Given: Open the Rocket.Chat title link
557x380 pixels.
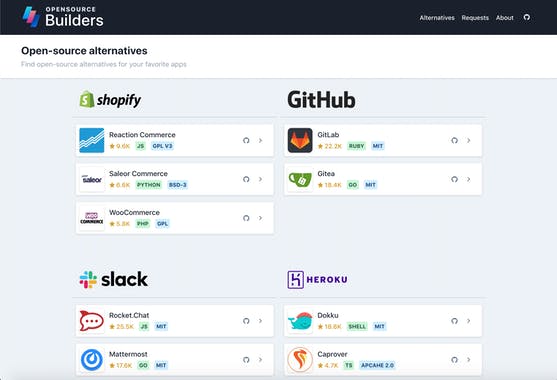Looking at the screenshot, I should [129, 315].
